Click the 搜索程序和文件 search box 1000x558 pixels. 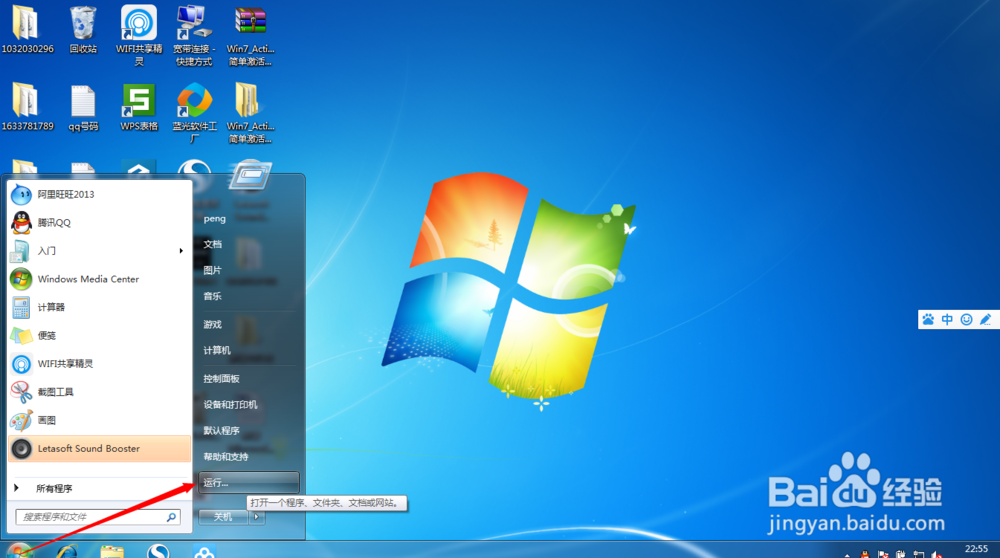click(x=98, y=517)
